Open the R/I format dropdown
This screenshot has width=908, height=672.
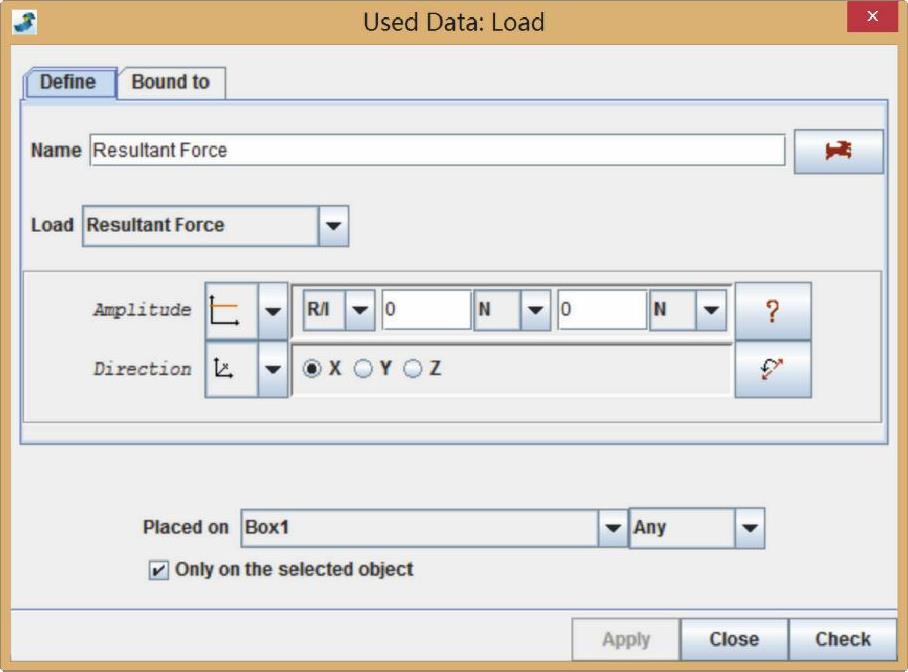(359, 311)
